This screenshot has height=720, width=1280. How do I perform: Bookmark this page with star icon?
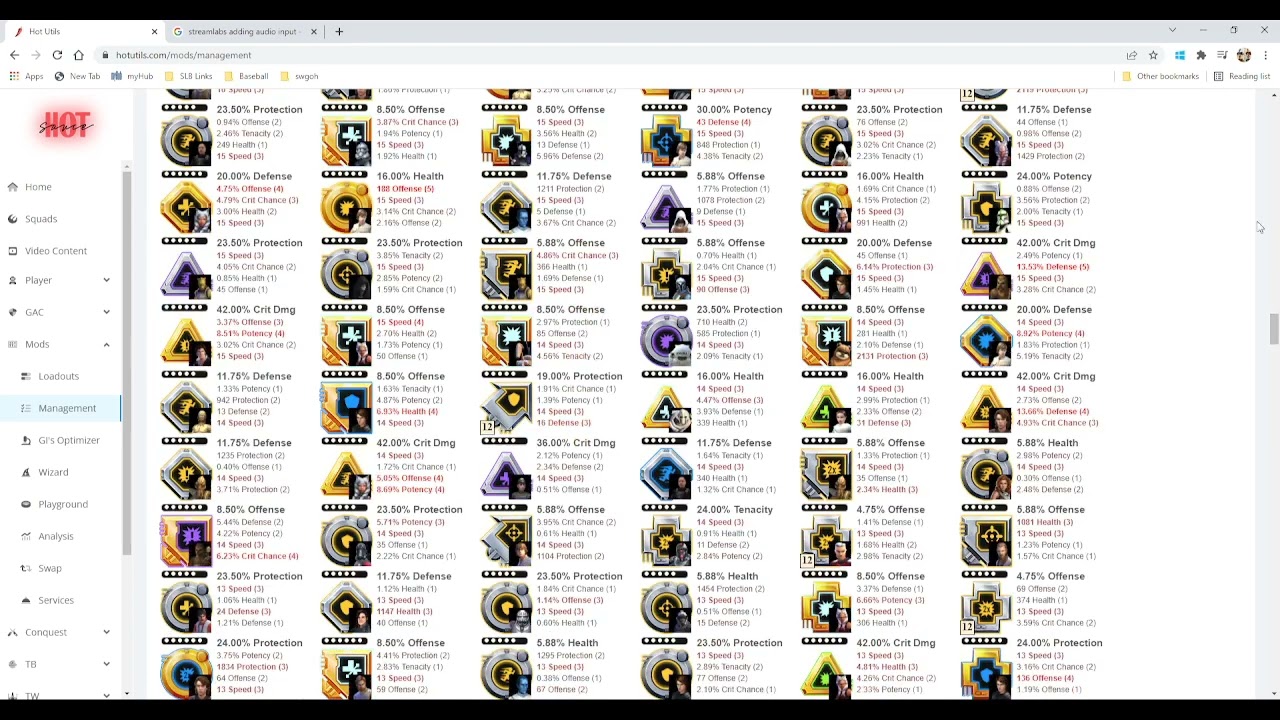pos(1153,55)
